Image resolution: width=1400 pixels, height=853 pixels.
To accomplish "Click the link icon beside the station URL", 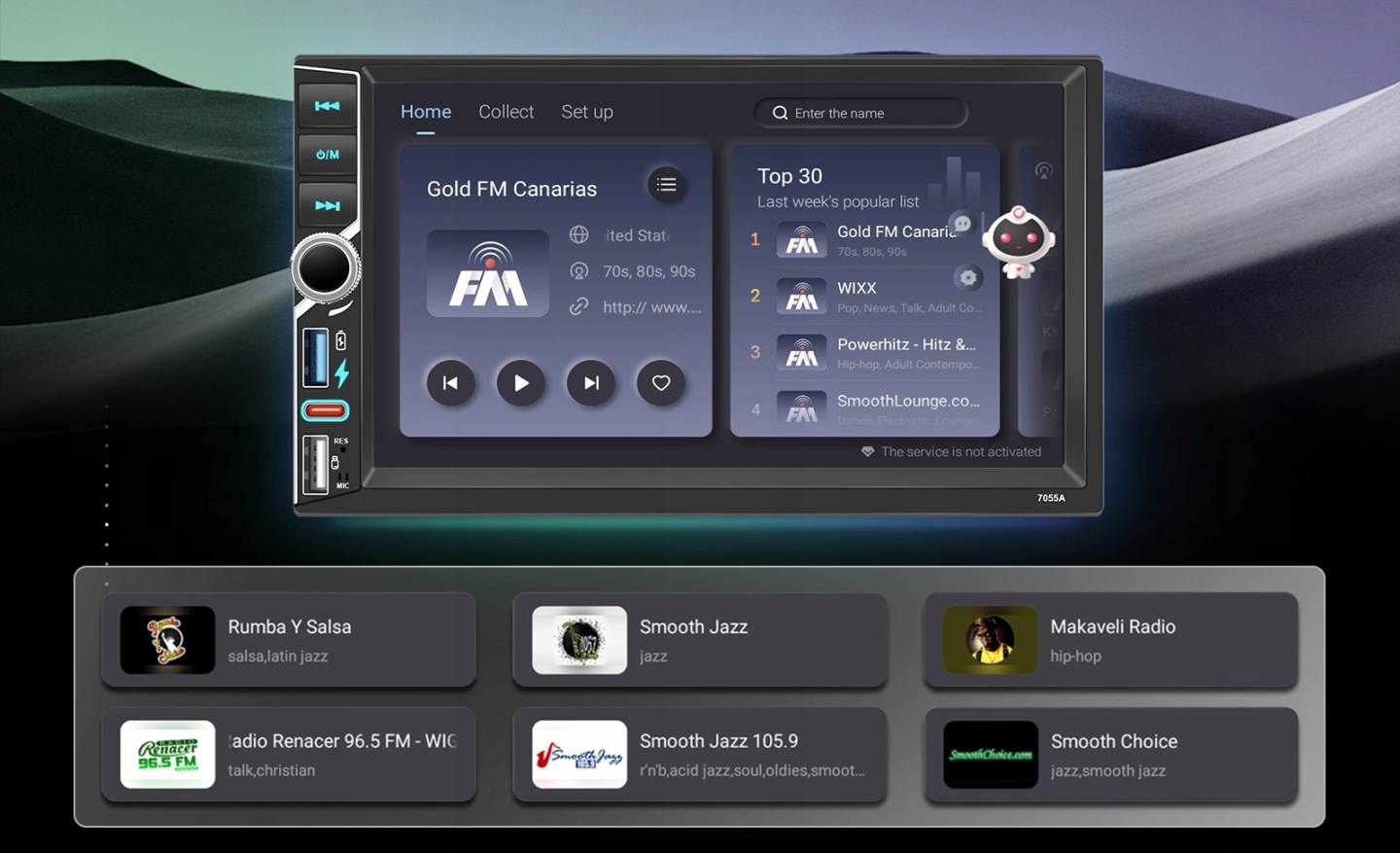I will [578, 306].
